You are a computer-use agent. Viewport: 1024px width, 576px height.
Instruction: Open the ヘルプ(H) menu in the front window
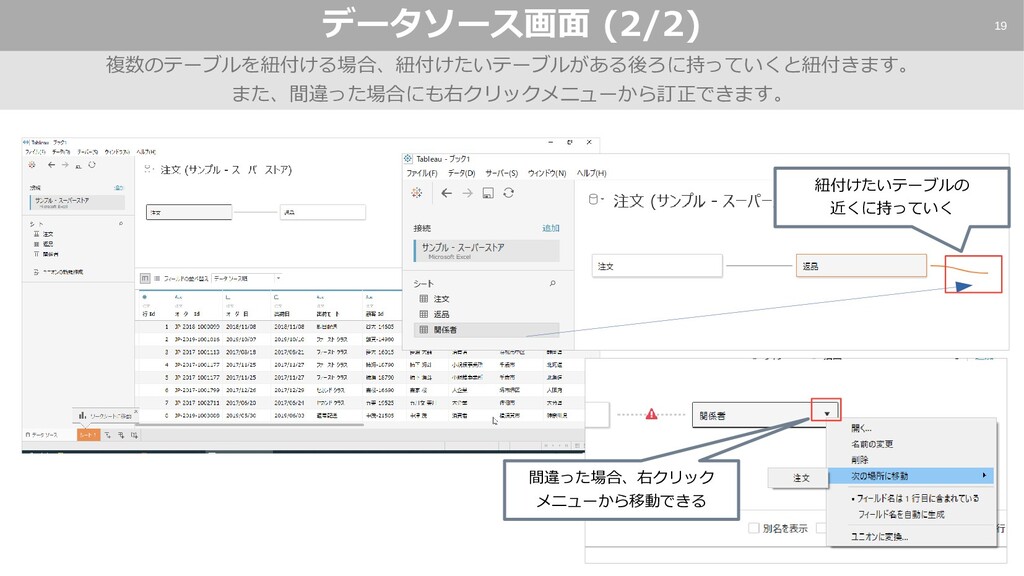[592, 173]
